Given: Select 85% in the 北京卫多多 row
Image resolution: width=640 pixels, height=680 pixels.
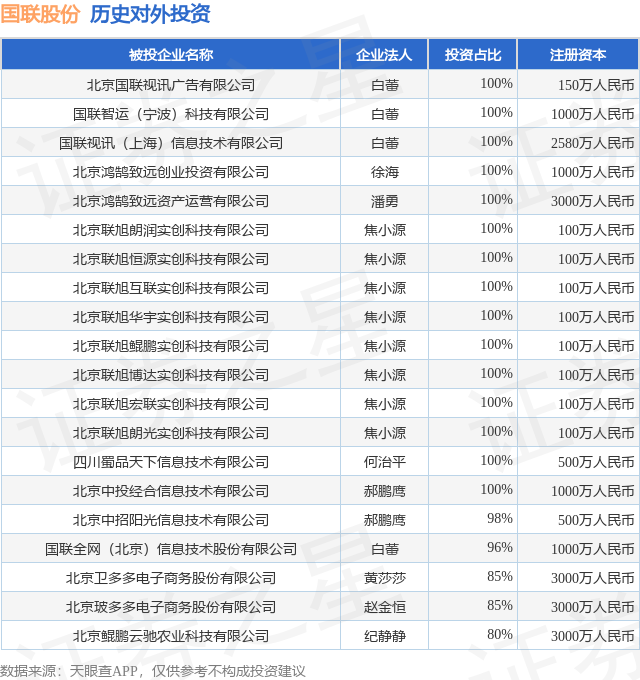Looking at the screenshot, I should click(x=500, y=576).
